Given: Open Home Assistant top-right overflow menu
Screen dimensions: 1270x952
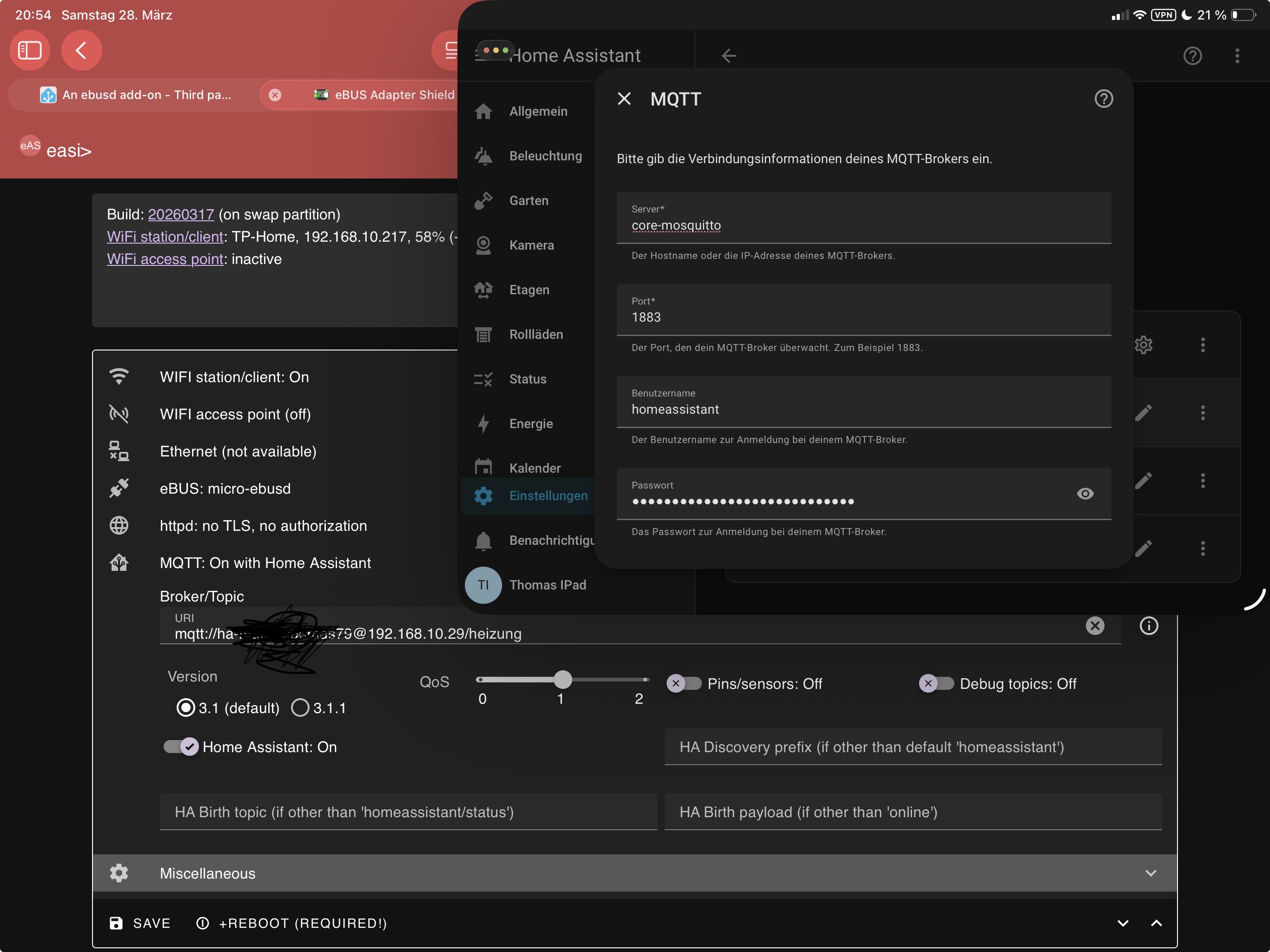Looking at the screenshot, I should point(1237,56).
